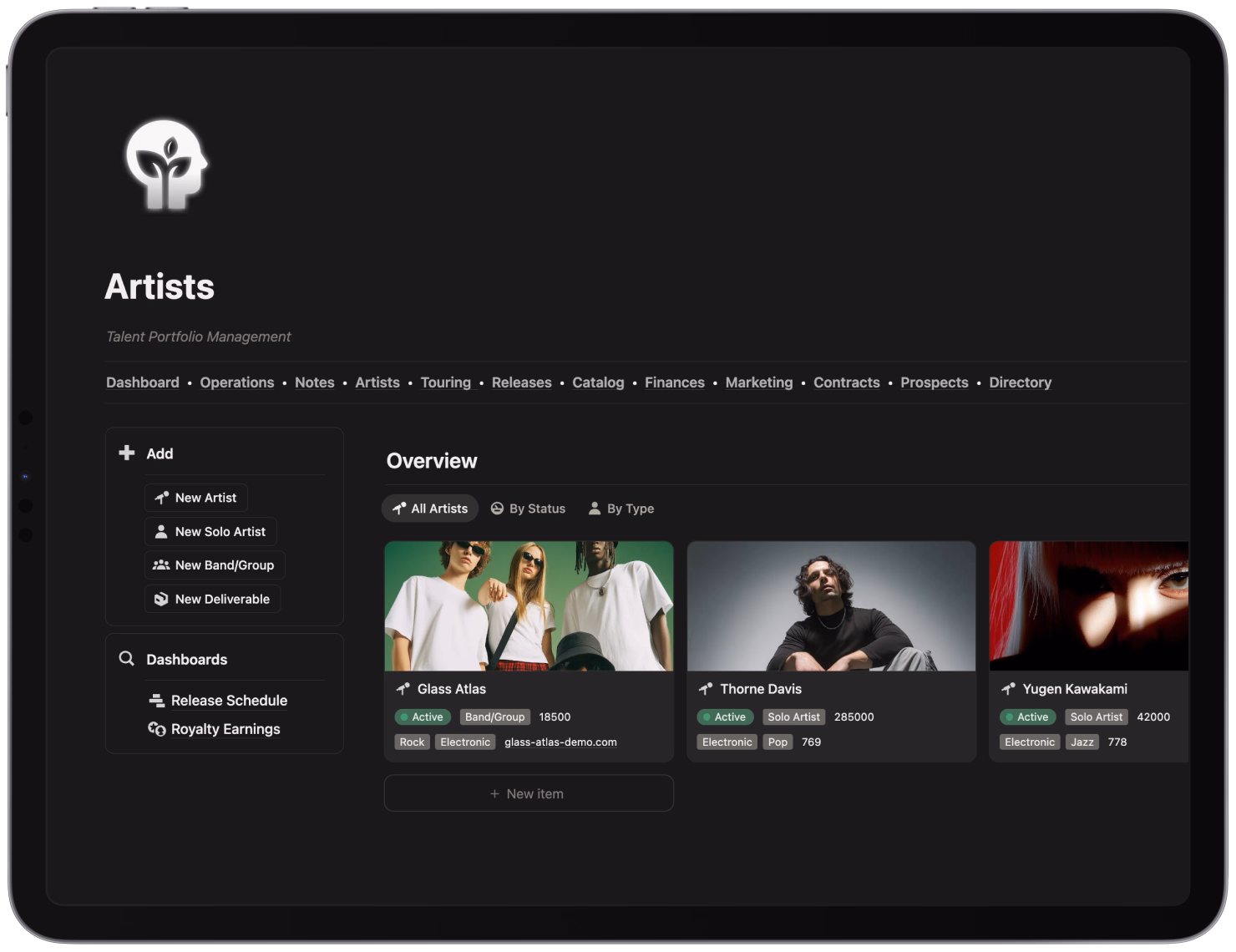Click the Royalty Earnings coins icon
The height and width of the screenshot is (952, 1236).
(x=156, y=729)
